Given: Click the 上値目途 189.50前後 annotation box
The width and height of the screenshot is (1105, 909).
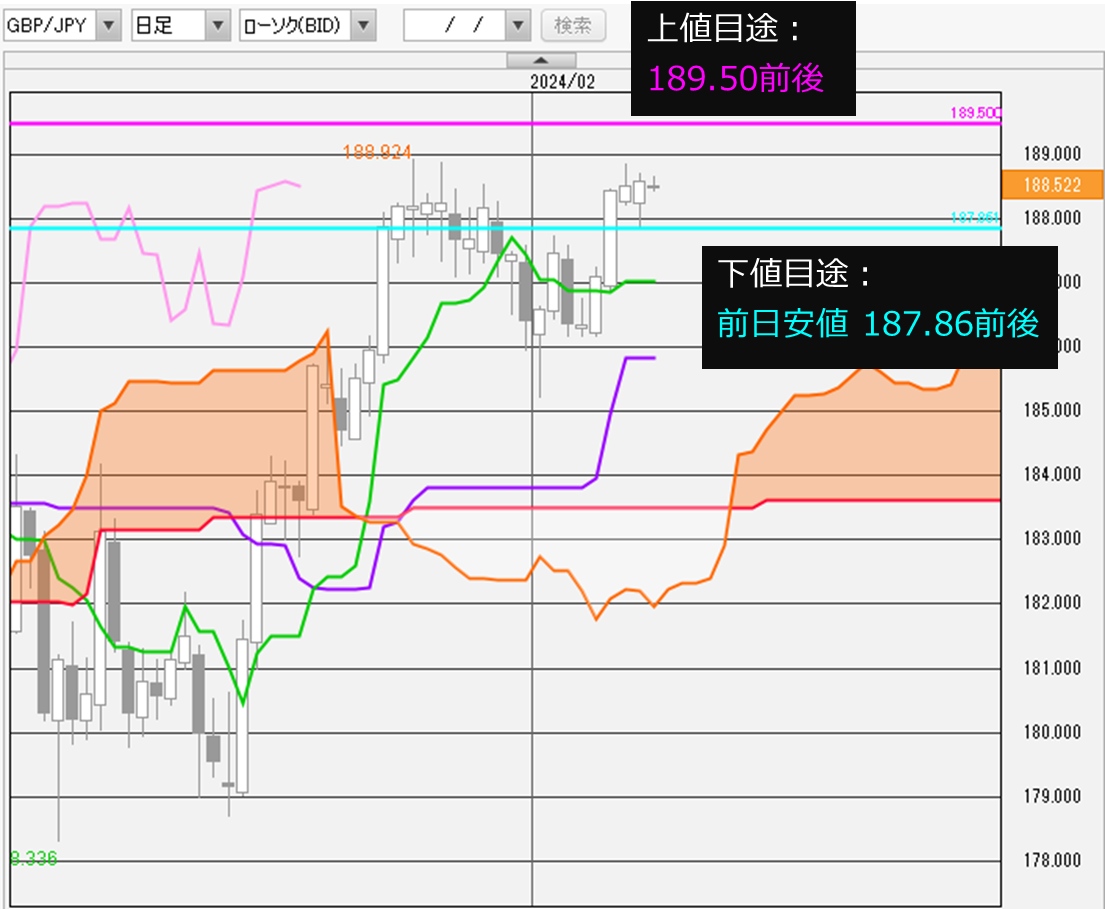Looking at the screenshot, I should click(743, 57).
